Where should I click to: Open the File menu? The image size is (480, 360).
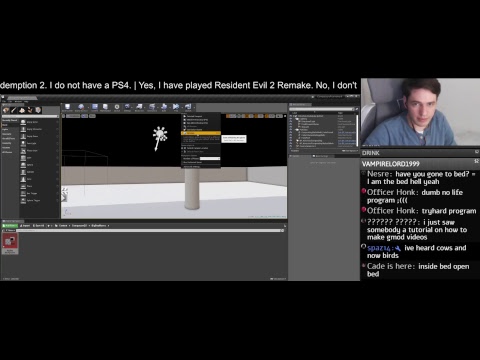(4, 102)
